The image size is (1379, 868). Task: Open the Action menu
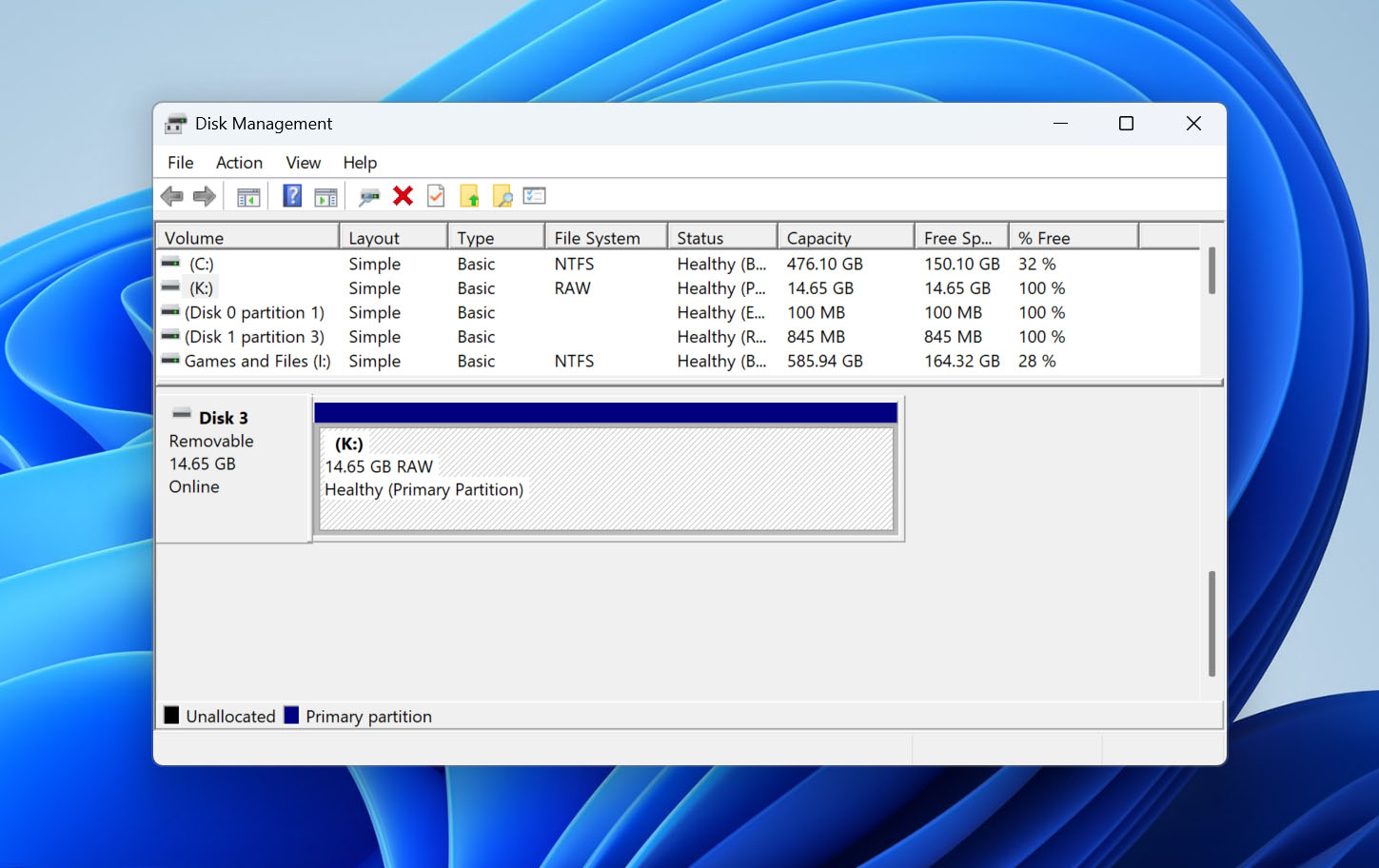click(239, 163)
